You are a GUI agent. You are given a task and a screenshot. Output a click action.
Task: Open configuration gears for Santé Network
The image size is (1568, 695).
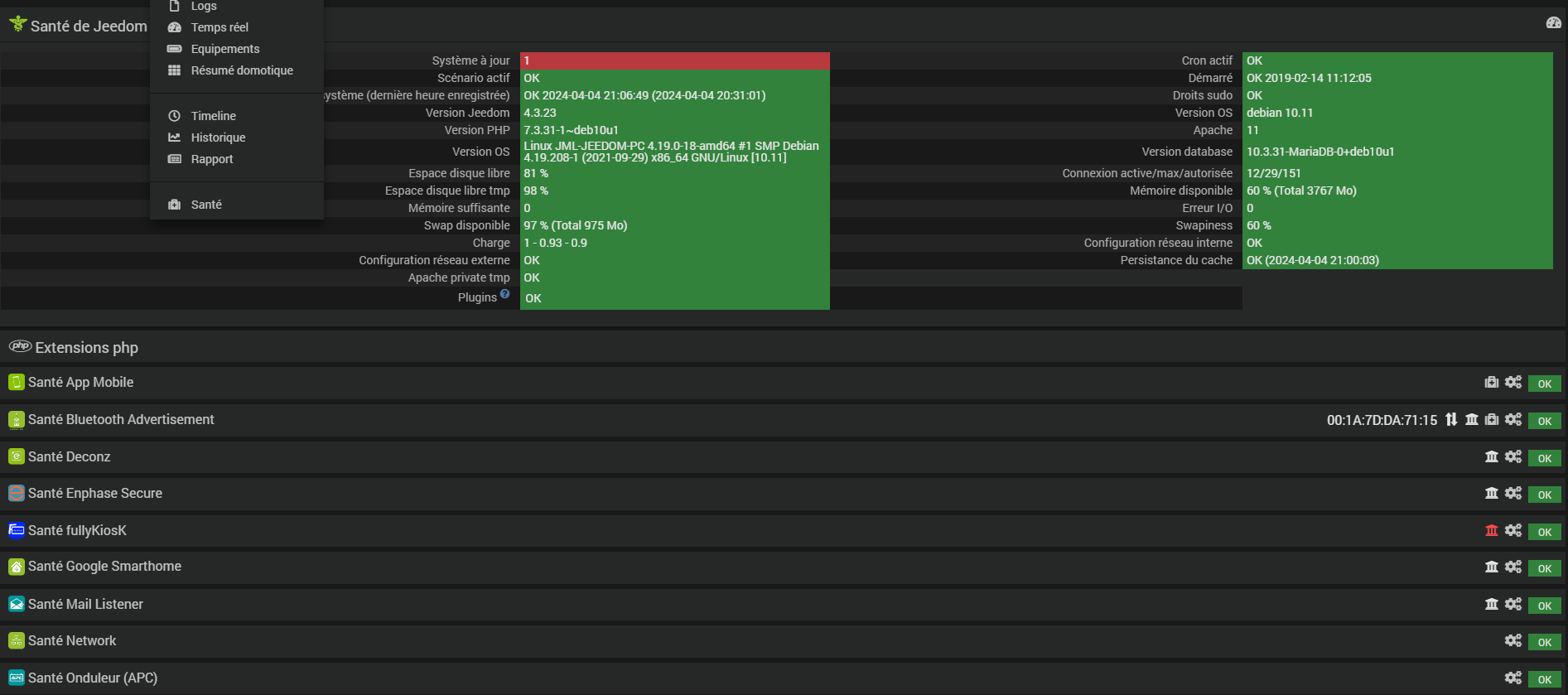[1513, 640]
